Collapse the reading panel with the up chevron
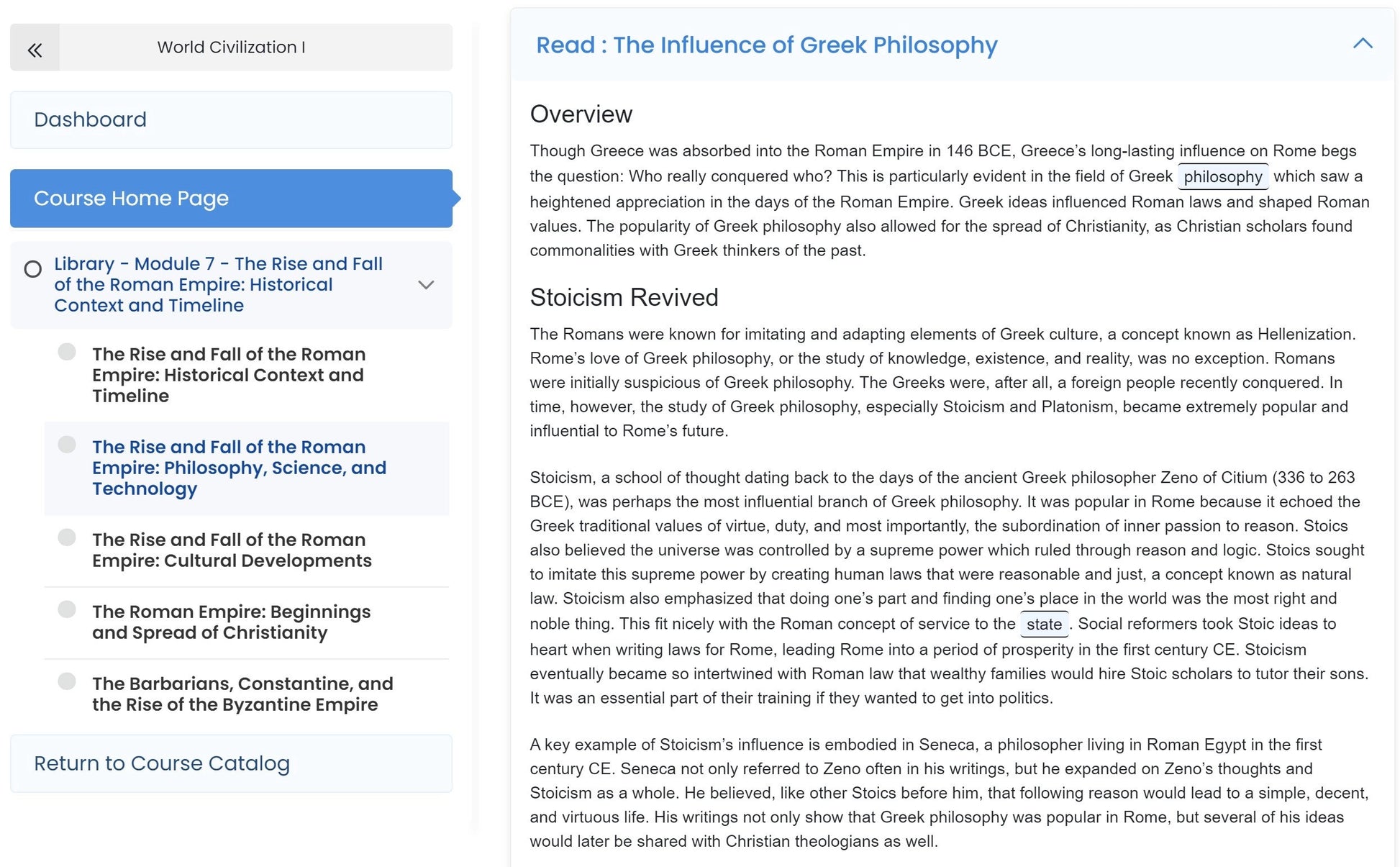 (1362, 44)
